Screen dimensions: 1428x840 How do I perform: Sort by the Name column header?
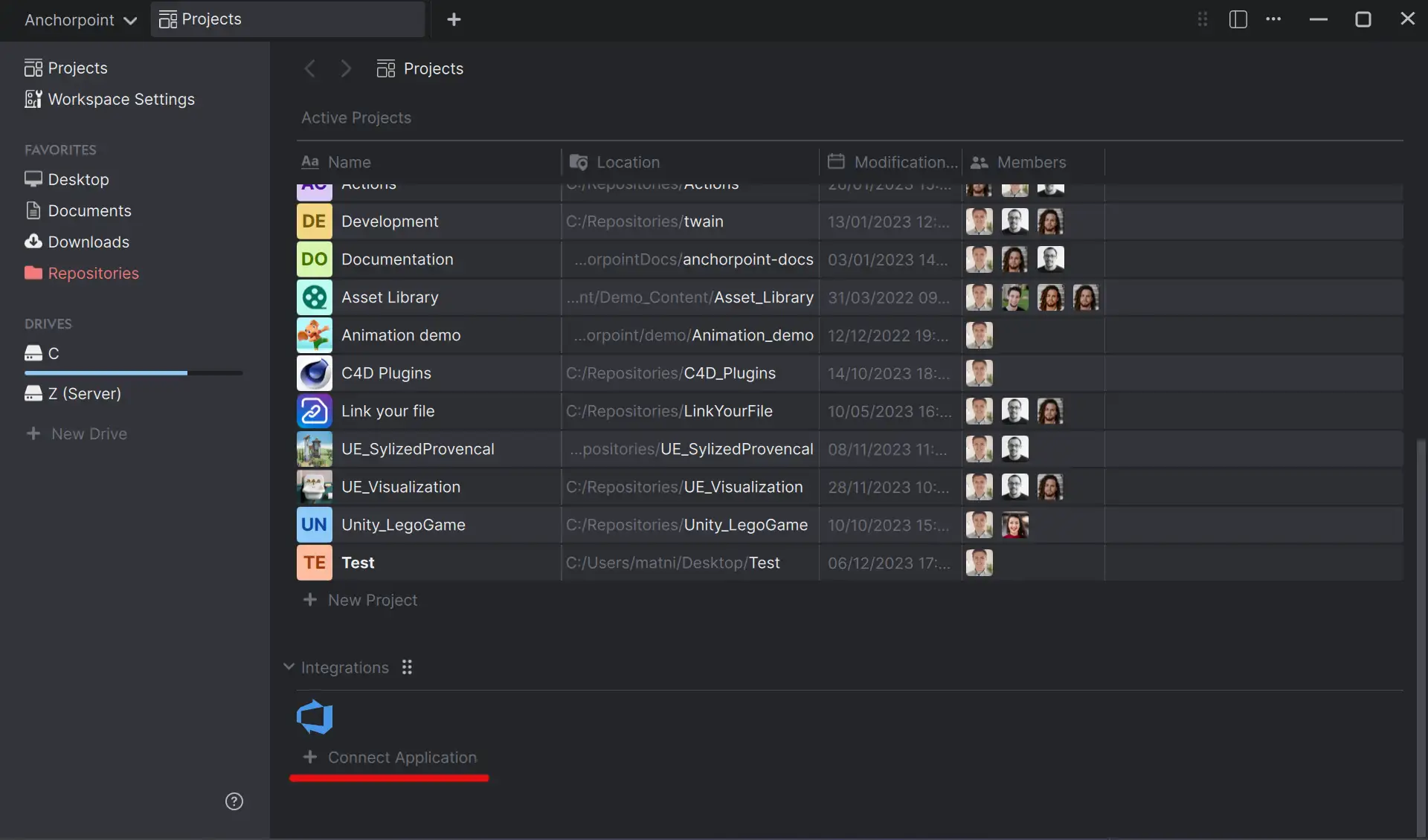click(x=350, y=162)
